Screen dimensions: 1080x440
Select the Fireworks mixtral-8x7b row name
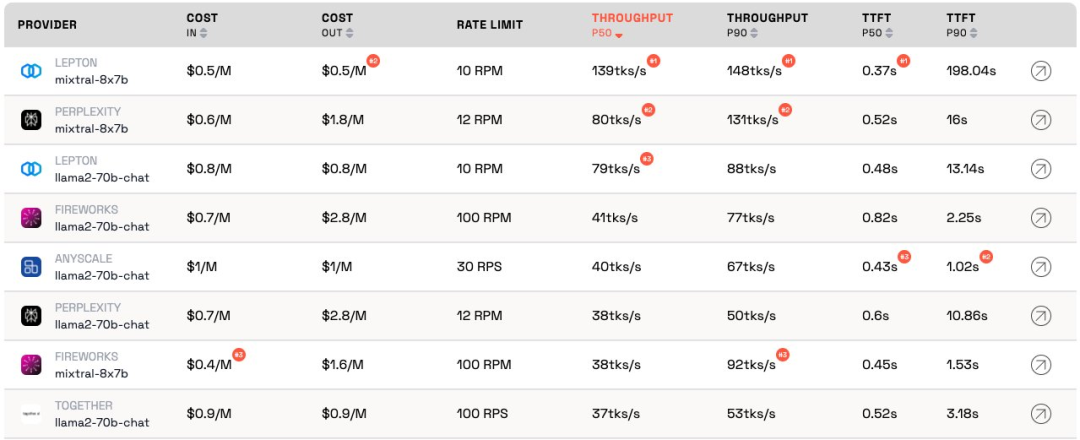(x=91, y=373)
